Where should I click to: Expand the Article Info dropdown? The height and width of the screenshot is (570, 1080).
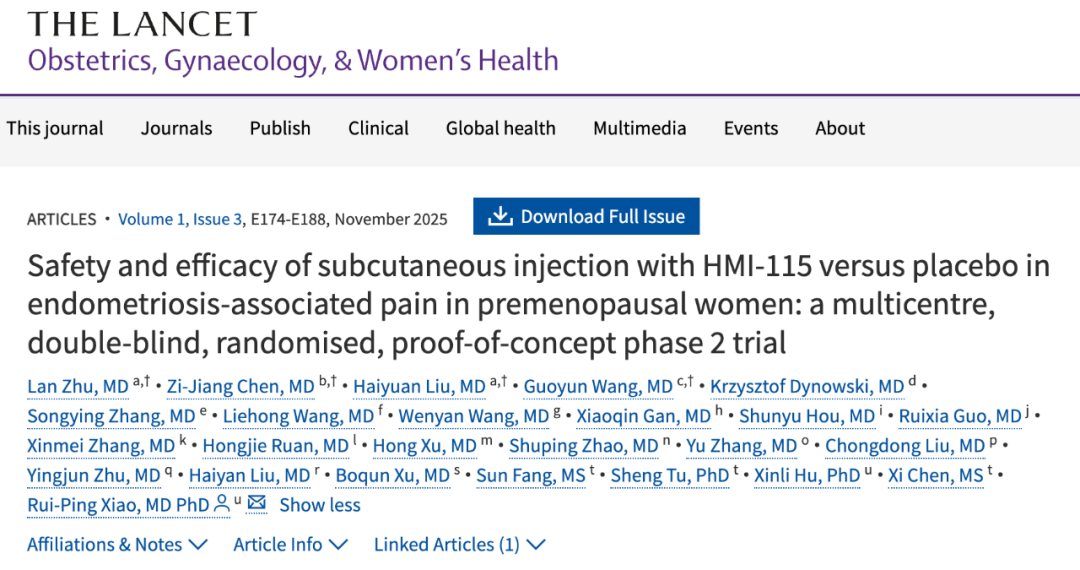(x=290, y=544)
